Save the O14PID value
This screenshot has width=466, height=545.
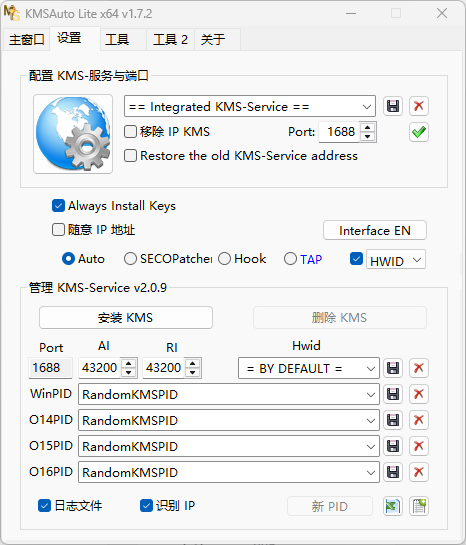click(x=393, y=420)
